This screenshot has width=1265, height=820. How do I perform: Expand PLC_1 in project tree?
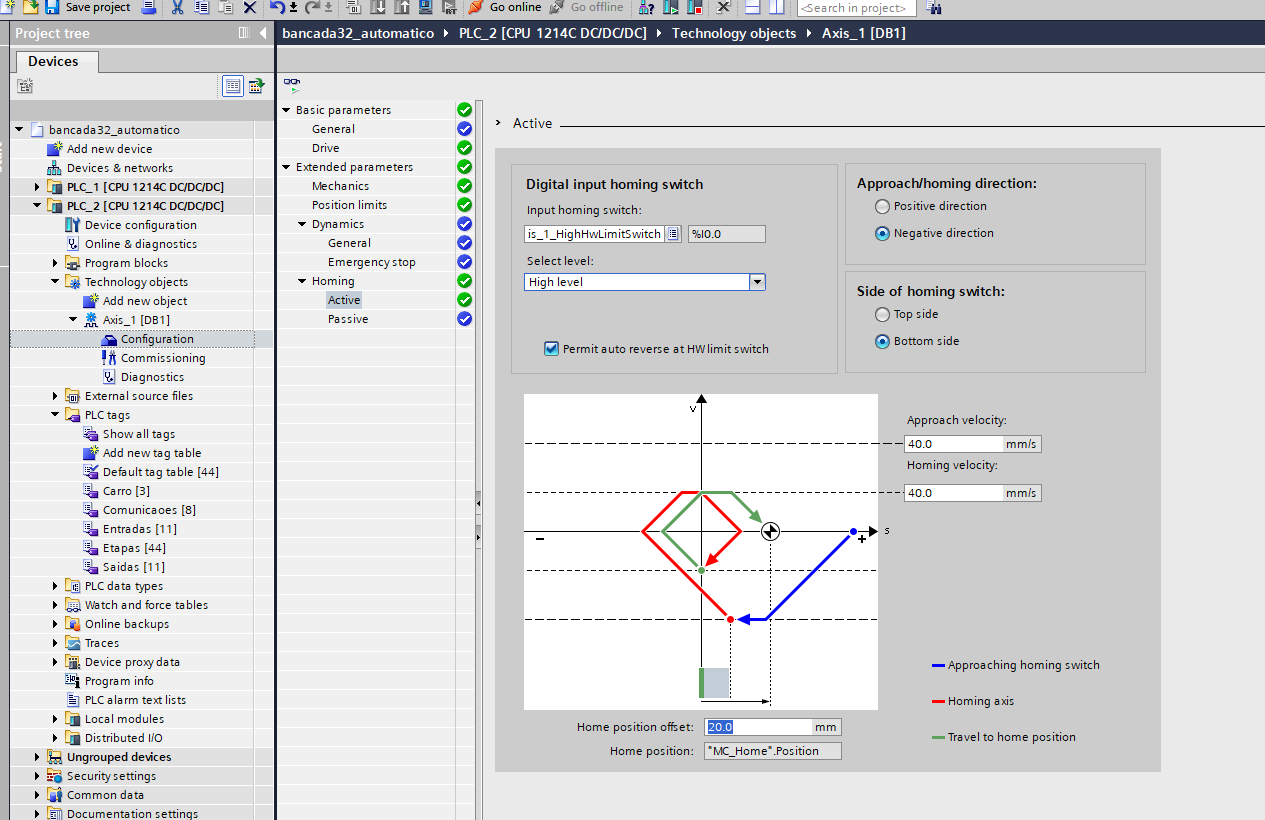pyautogui.click(x=38, y=187)
